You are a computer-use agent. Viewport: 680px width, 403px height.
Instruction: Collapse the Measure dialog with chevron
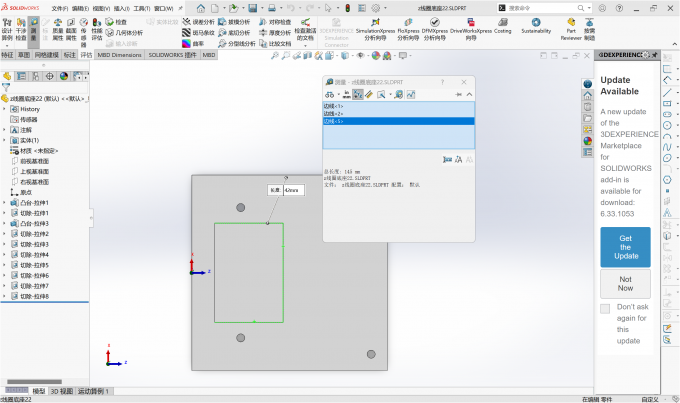point(469,94)
